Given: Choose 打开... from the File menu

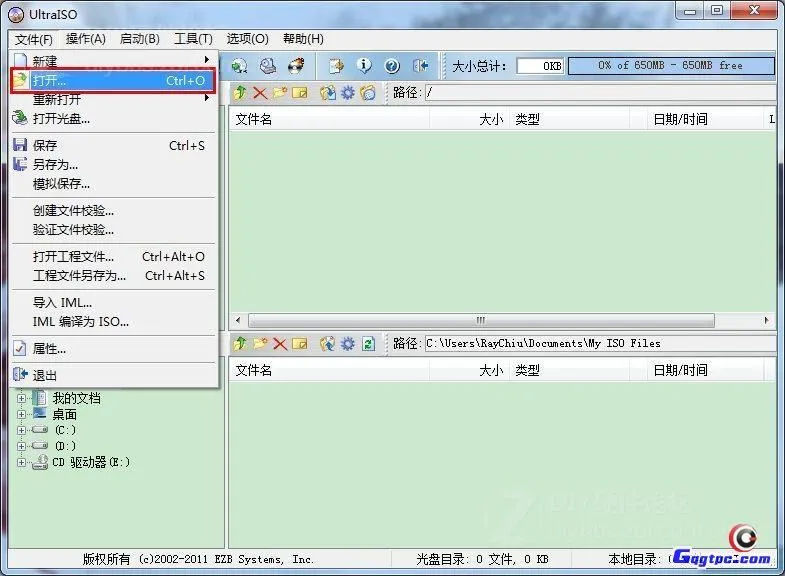Looking at the screenshot, I should 114,81.
